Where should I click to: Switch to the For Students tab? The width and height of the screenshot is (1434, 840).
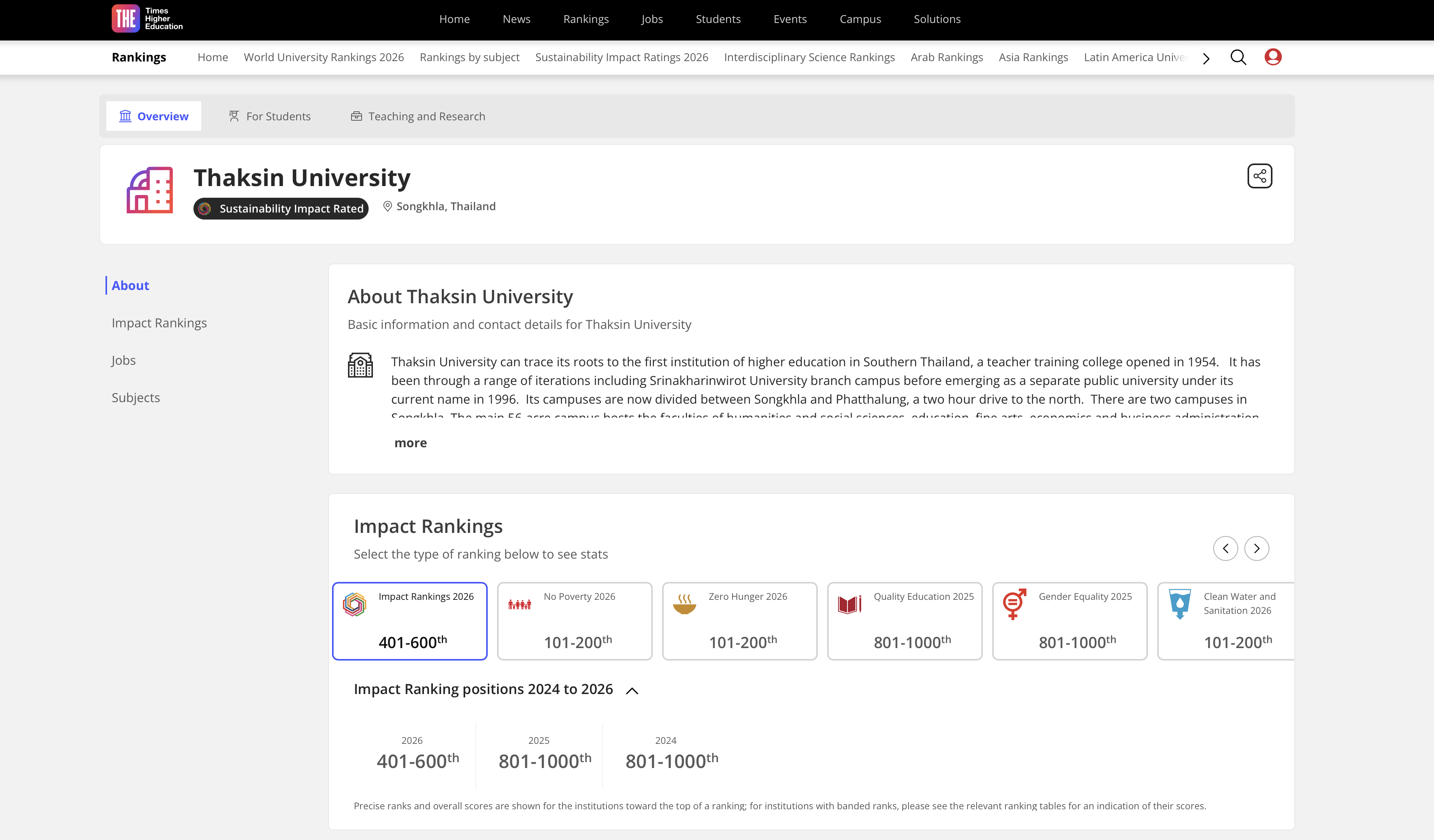[x=270, y=116]
